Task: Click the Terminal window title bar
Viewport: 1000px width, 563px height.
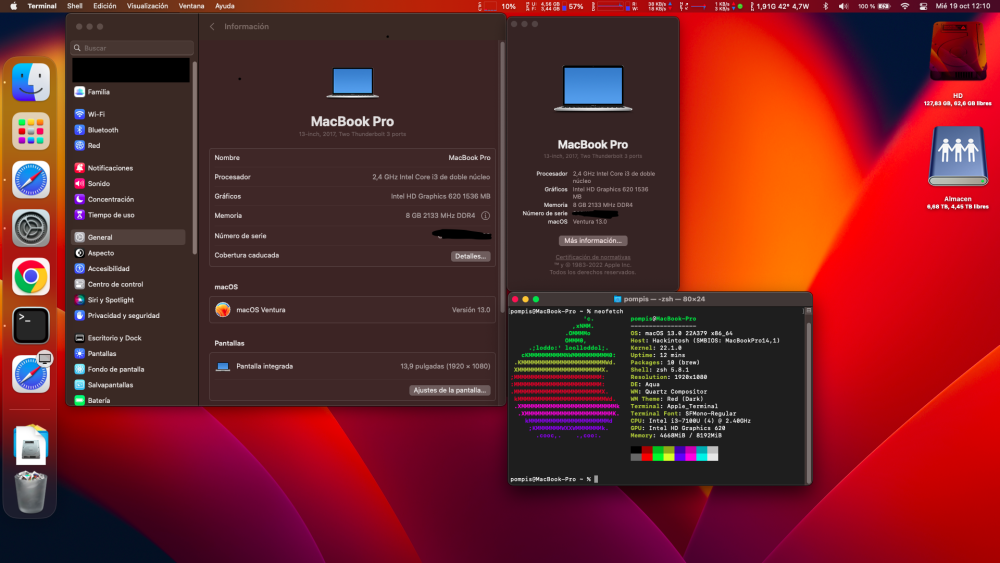Action: coord(660,298)
